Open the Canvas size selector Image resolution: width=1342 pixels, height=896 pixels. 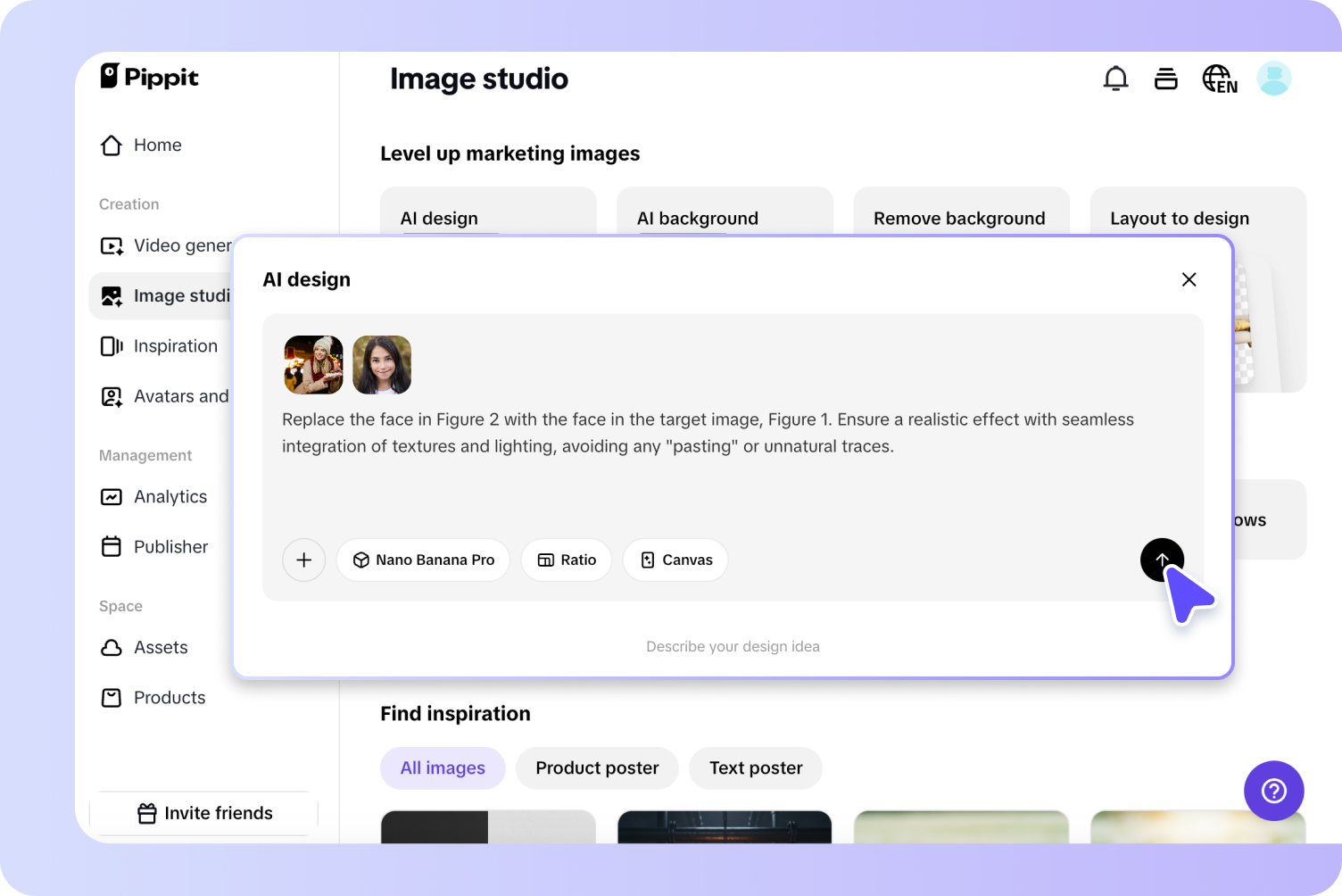(x=675, y=560)
